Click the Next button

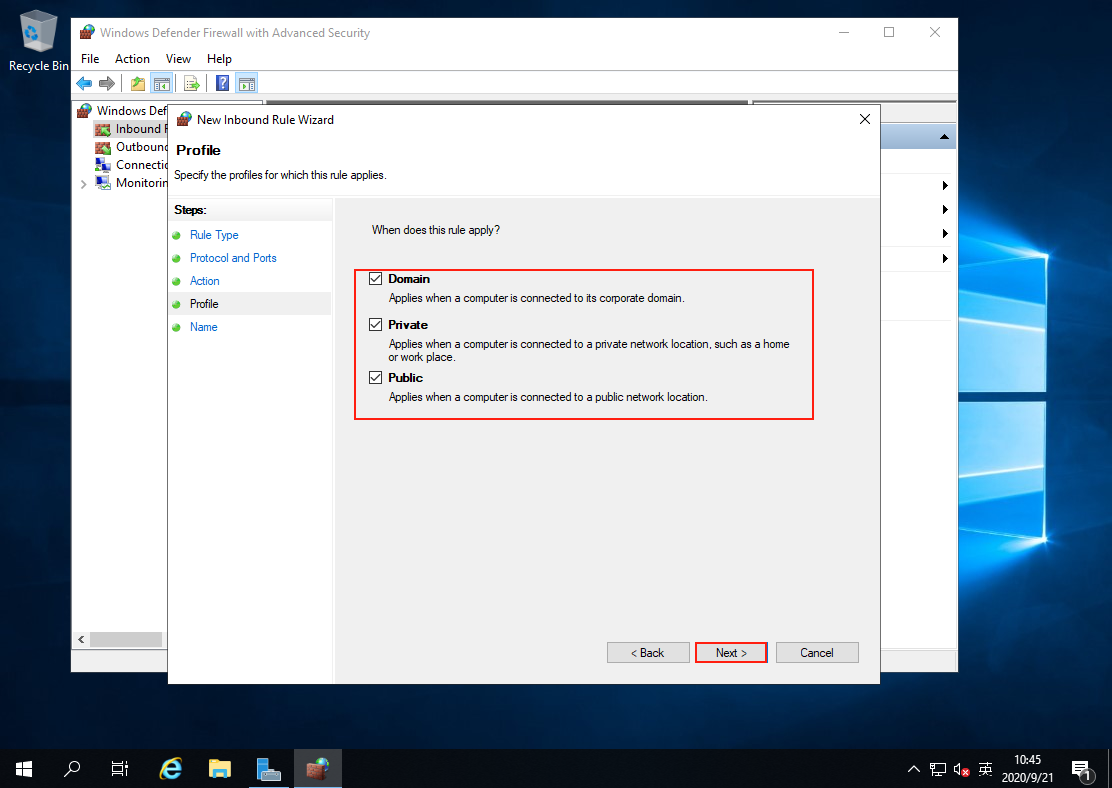tap(731, 653)
